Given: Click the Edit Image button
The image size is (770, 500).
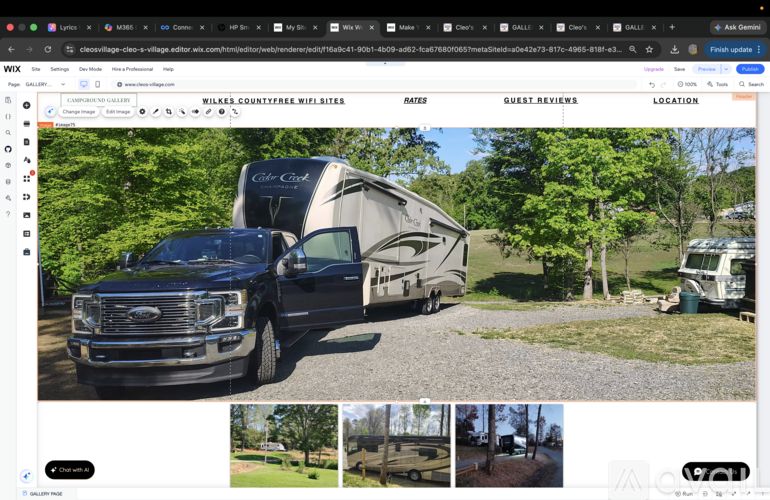Looking at the screenshot, I should pyautogui.click(x=118, y=111).
